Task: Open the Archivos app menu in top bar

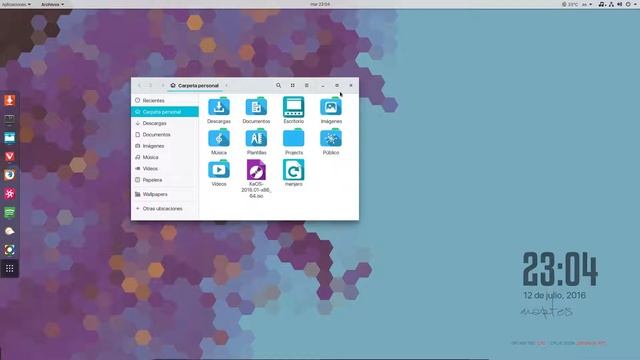Action: click(x=52, y=4)
